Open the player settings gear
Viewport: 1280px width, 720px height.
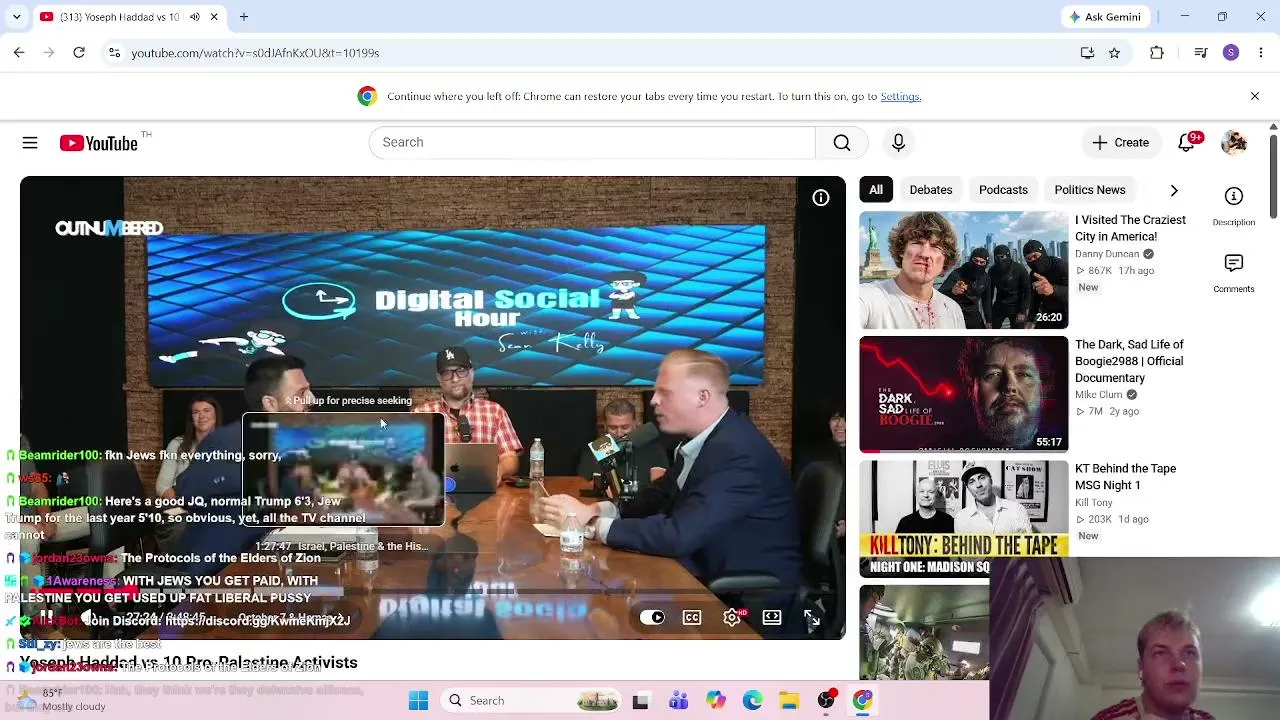[x=732, y=618]
